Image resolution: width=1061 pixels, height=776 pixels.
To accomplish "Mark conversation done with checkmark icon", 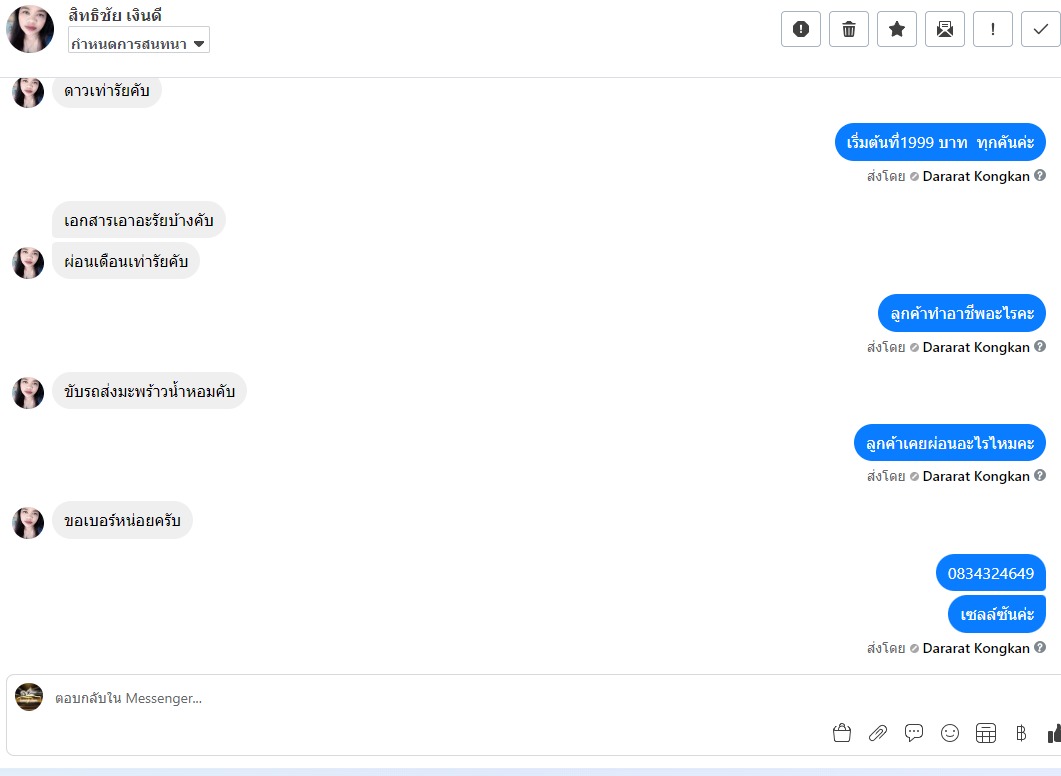I will pyautogui.click(x=1041, y=29).
